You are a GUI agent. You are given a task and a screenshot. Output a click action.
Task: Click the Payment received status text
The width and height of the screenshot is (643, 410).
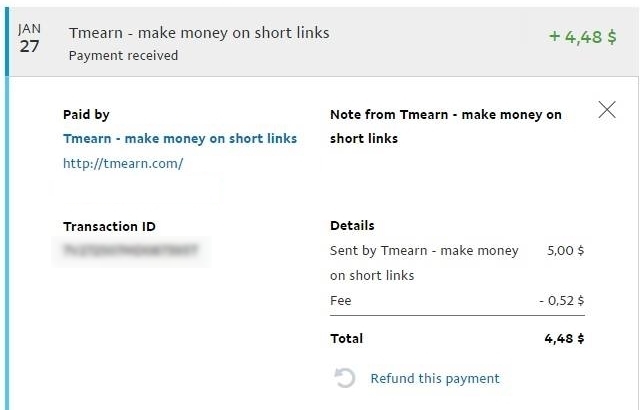[123, 56]
